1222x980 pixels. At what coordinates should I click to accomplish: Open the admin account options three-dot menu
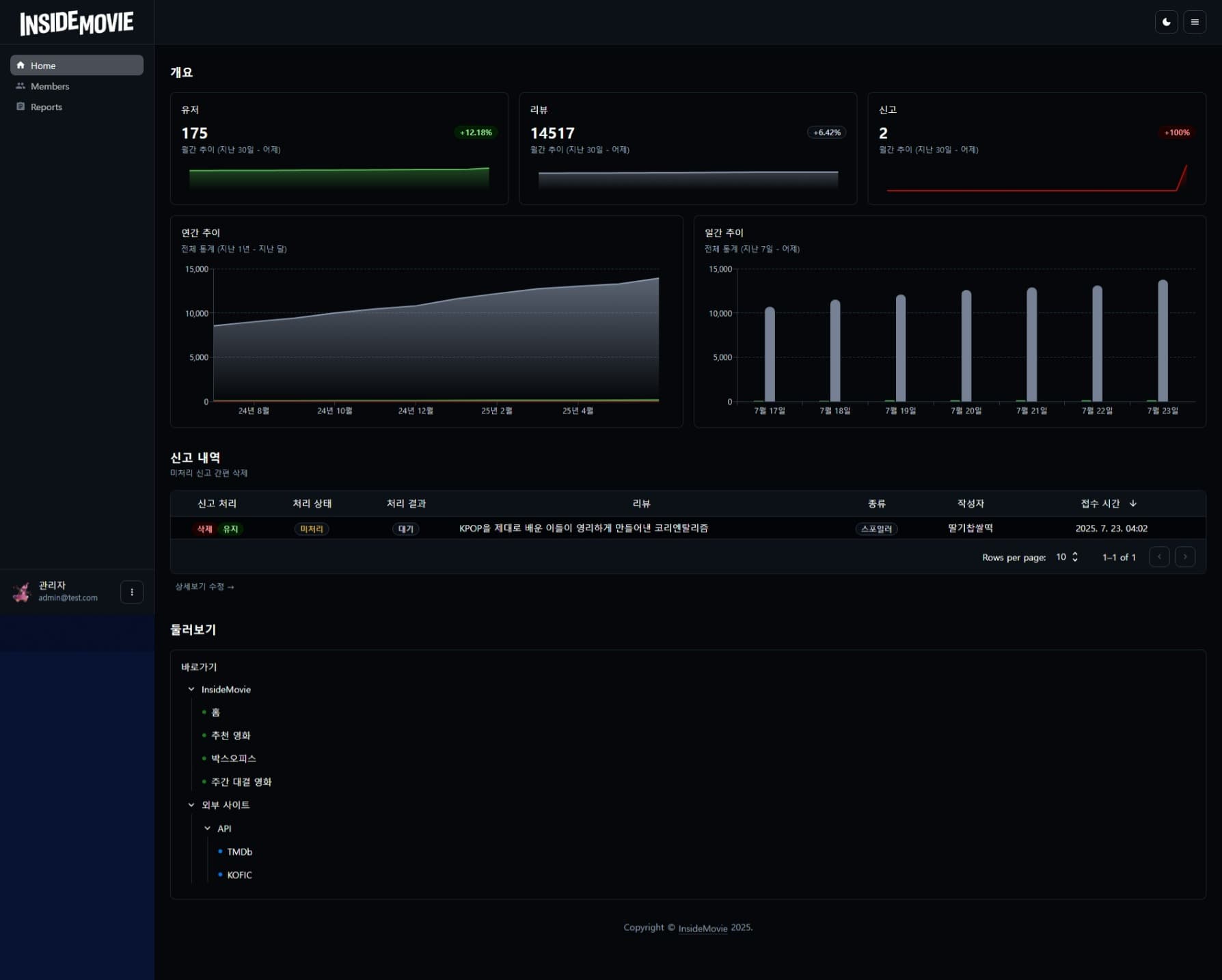(132, 592)
